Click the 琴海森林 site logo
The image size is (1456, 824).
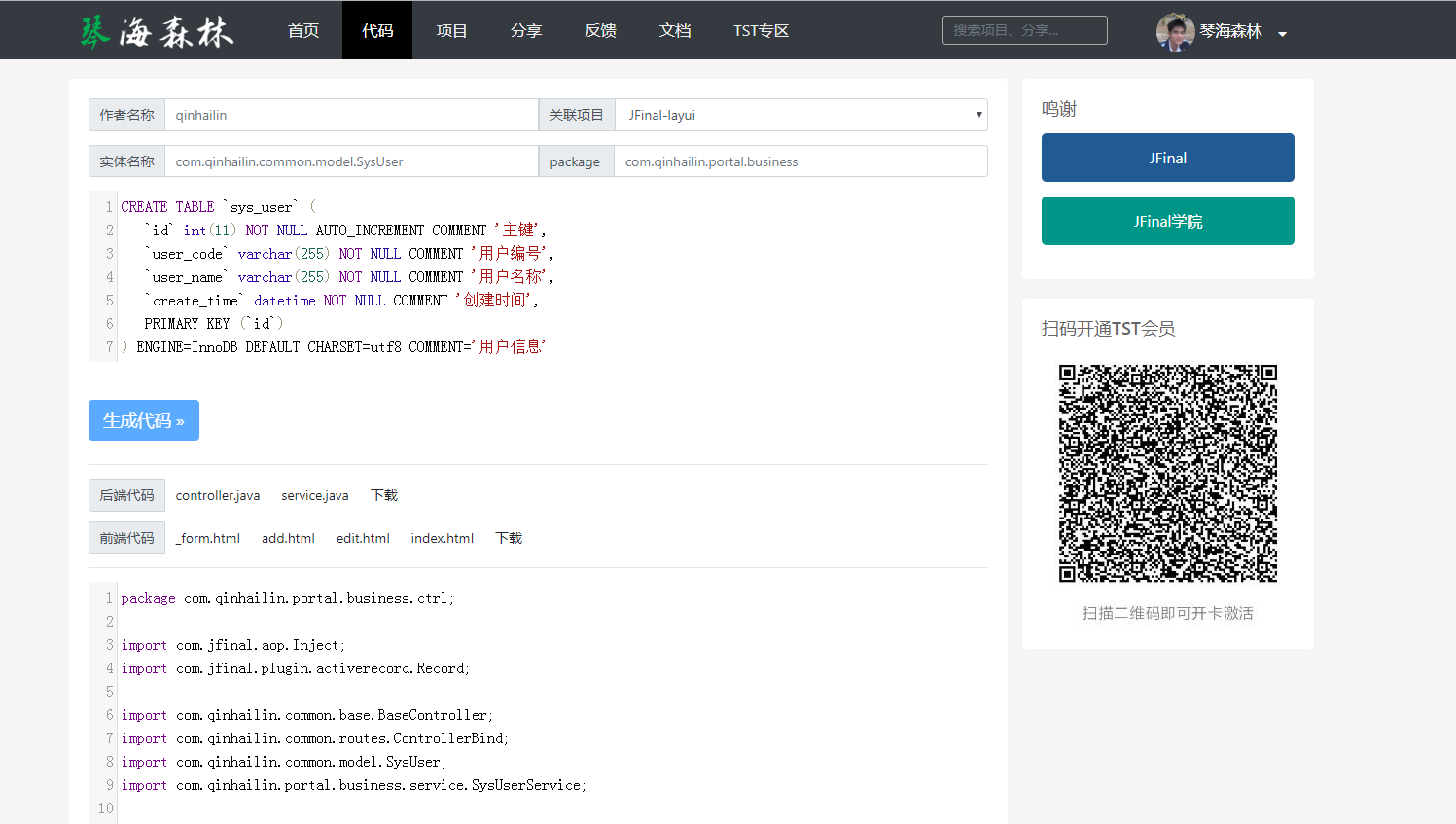157,31
